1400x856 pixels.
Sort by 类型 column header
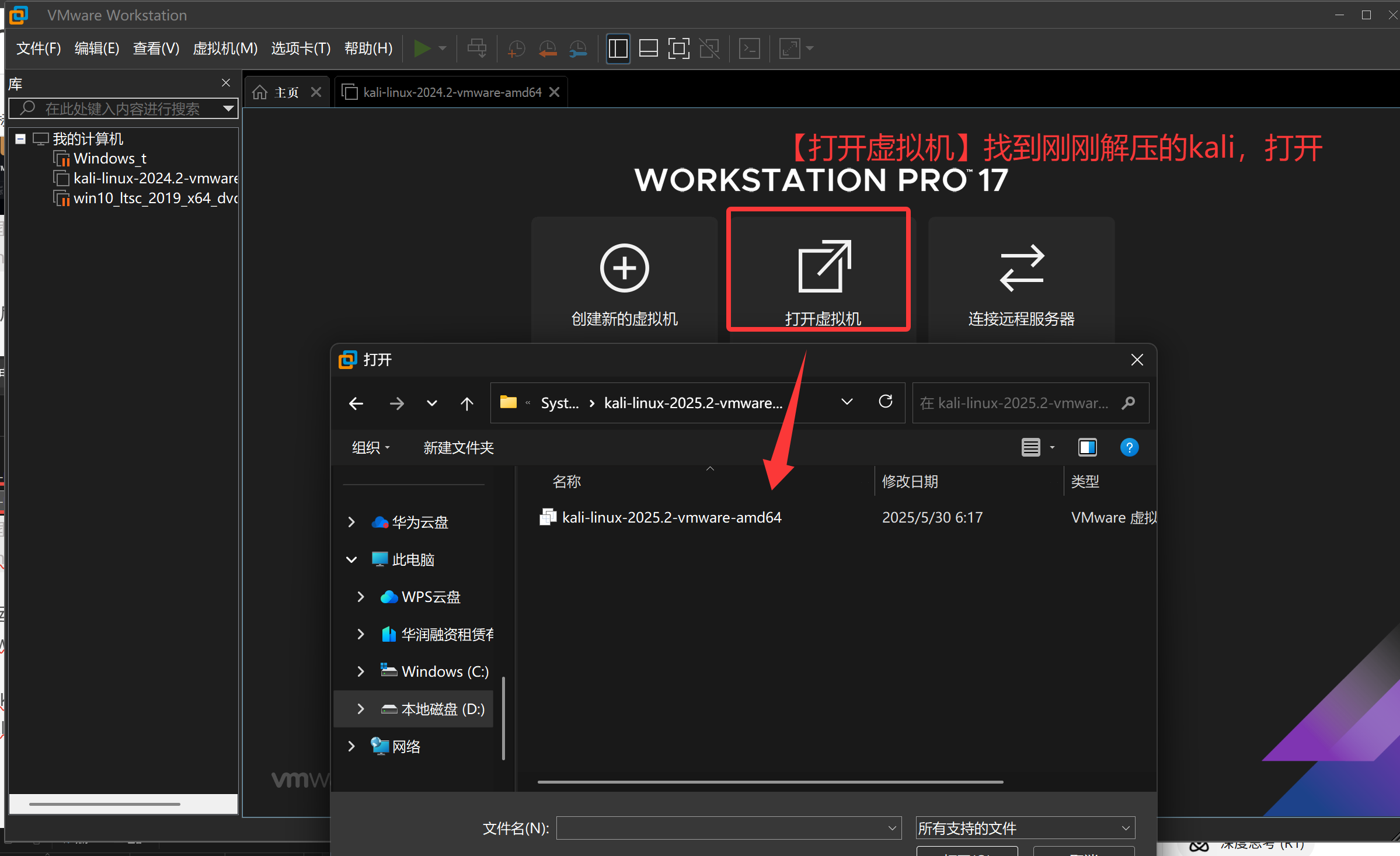click(x=1085, y=482)
